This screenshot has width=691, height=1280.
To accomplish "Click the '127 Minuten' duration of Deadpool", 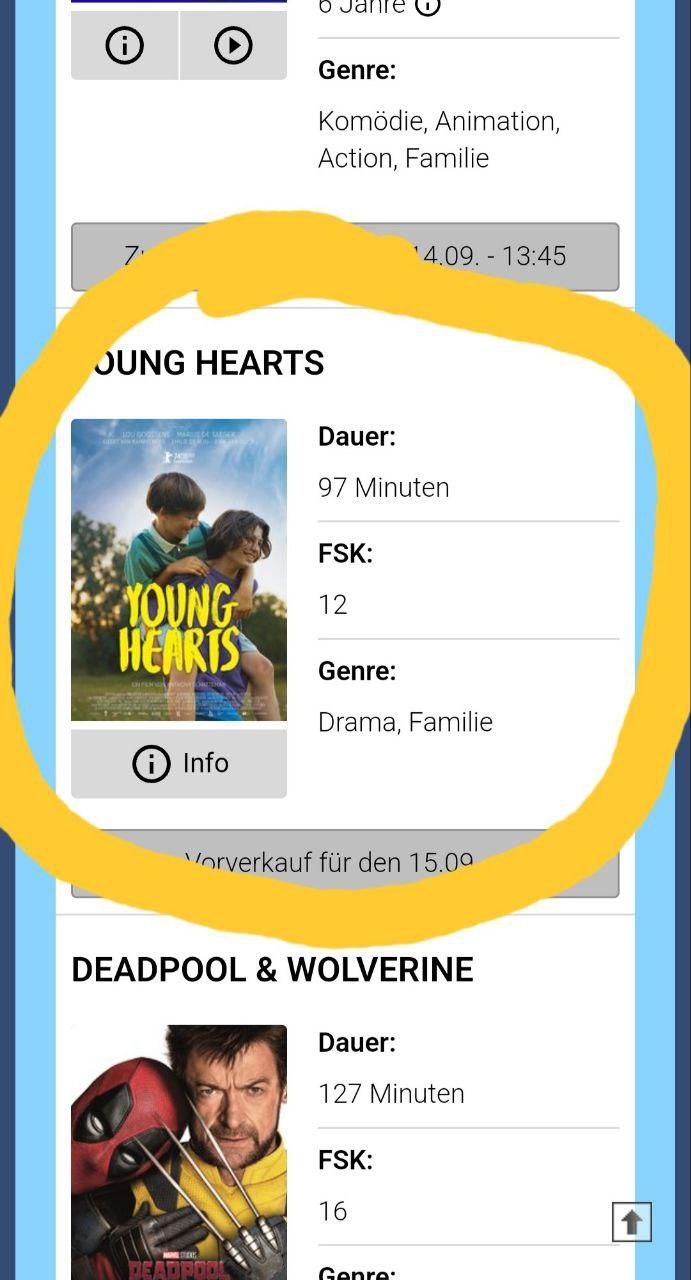I will pos(391,1094).
